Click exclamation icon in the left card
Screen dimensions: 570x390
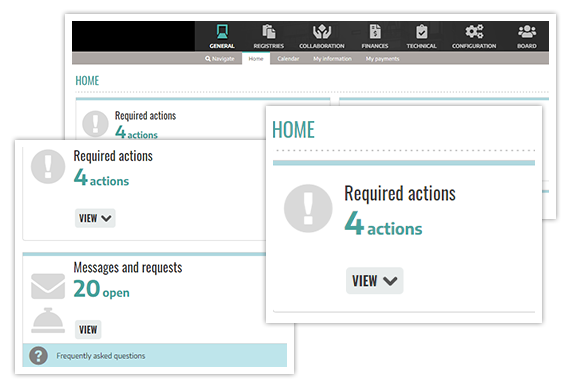coord(48,166)
